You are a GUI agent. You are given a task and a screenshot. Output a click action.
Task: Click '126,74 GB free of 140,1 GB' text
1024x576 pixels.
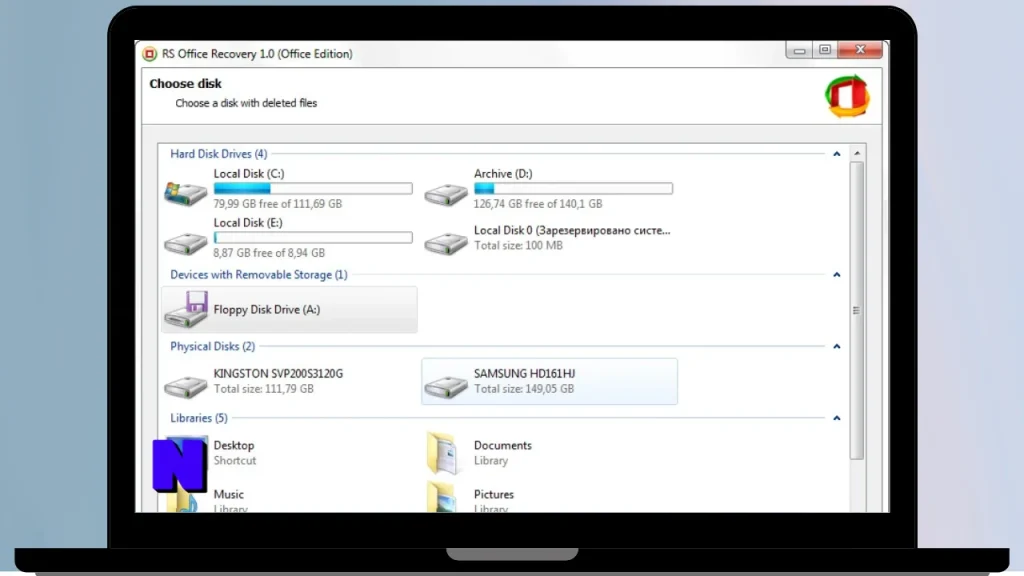[538, 204]
